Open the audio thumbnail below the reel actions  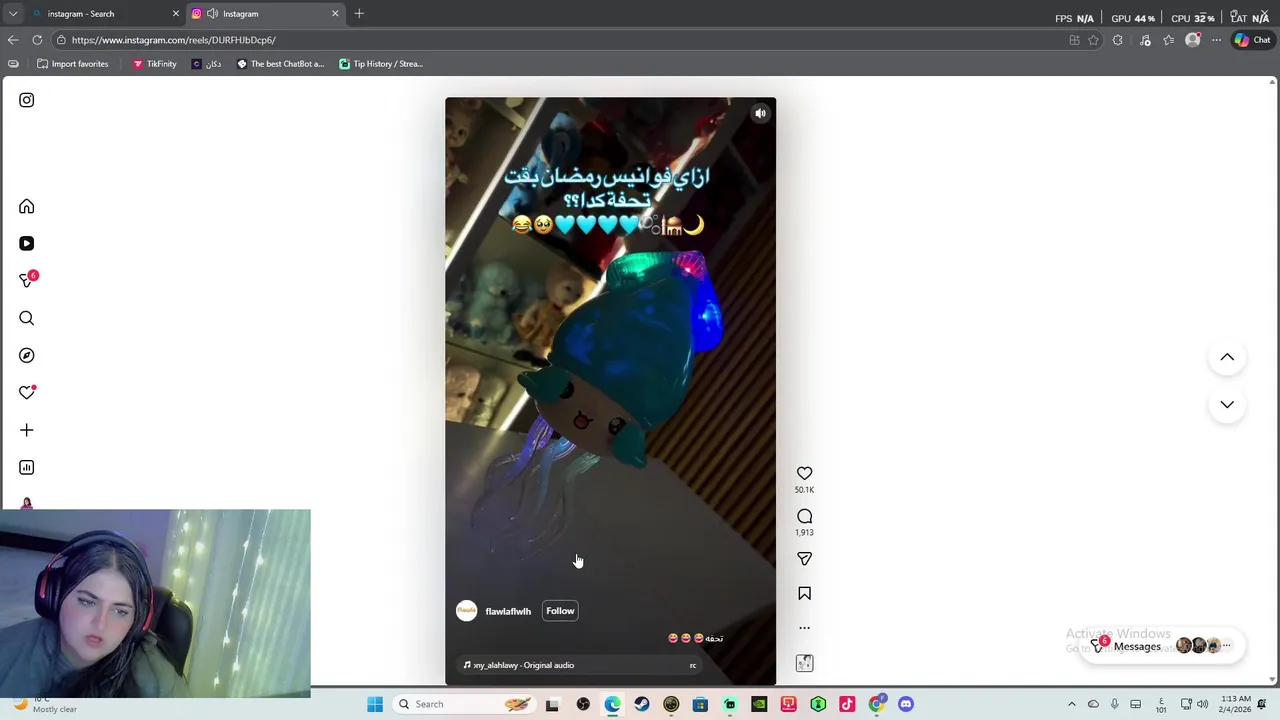point(804,663)
